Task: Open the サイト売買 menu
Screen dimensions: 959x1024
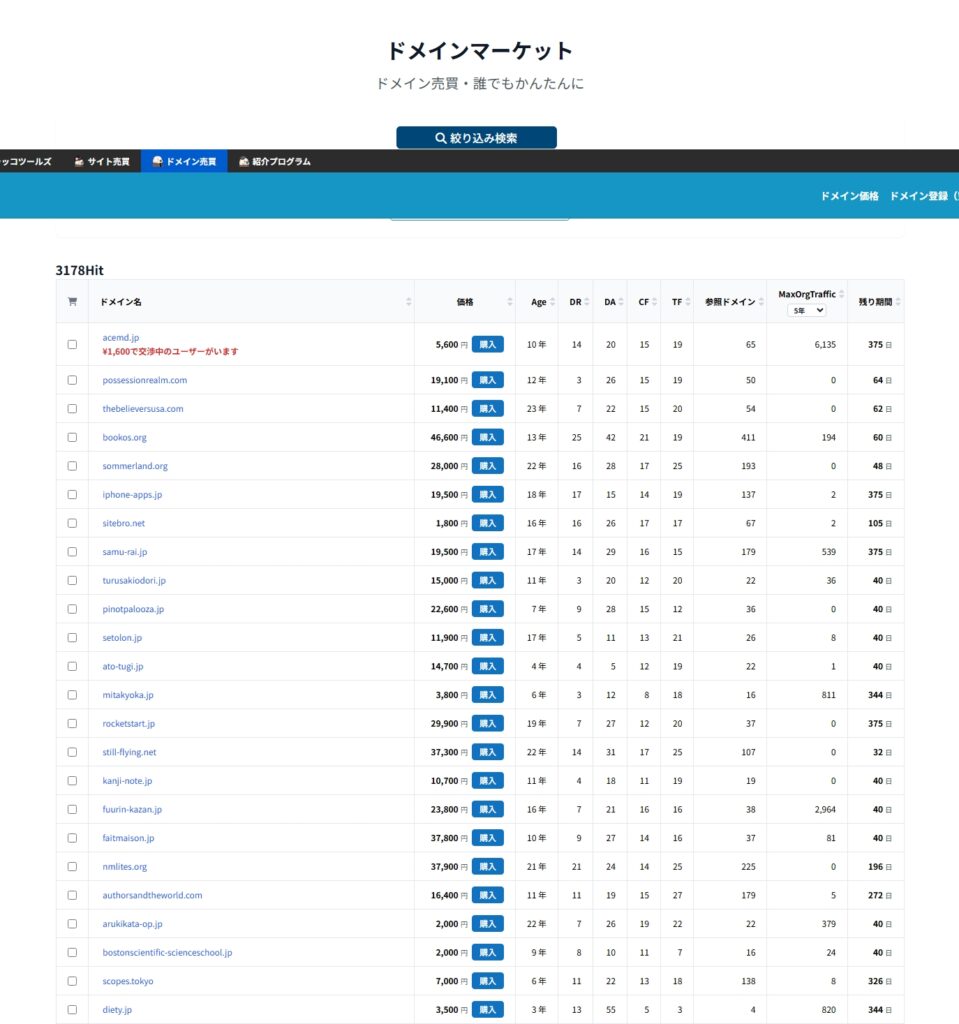Action: pyautogui.click(x=102, y=161)
